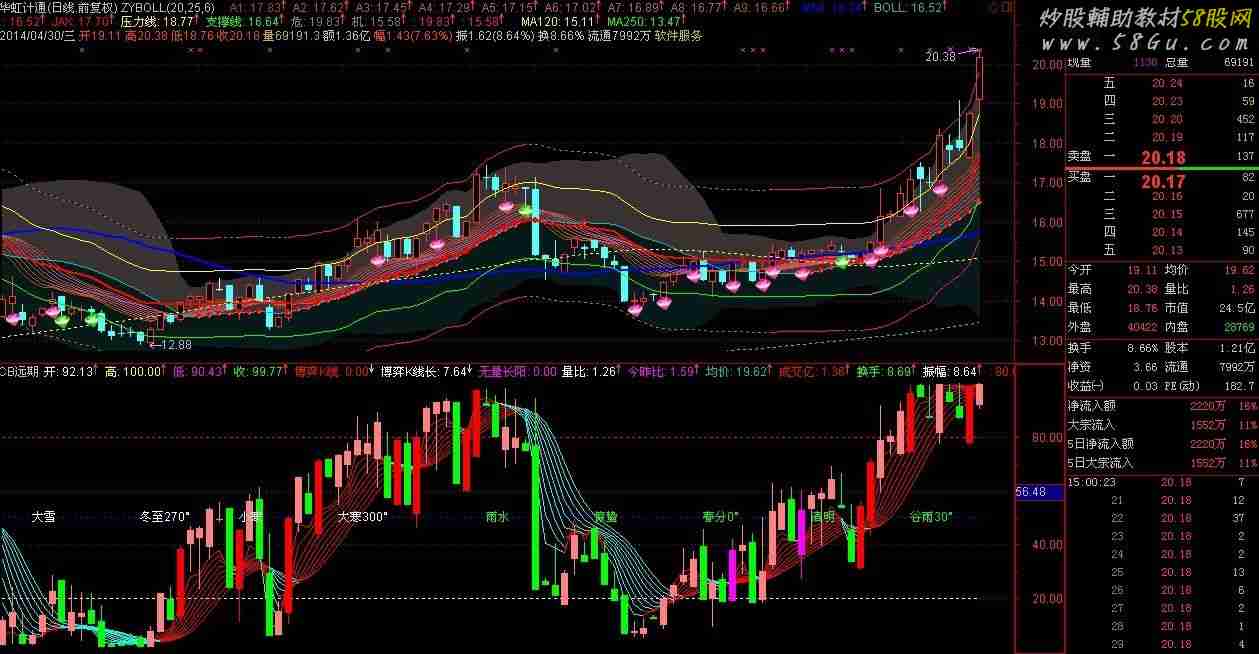Click the 股本 1.21亿 value
This screenshot has width=1259, height=654.
1237,348
